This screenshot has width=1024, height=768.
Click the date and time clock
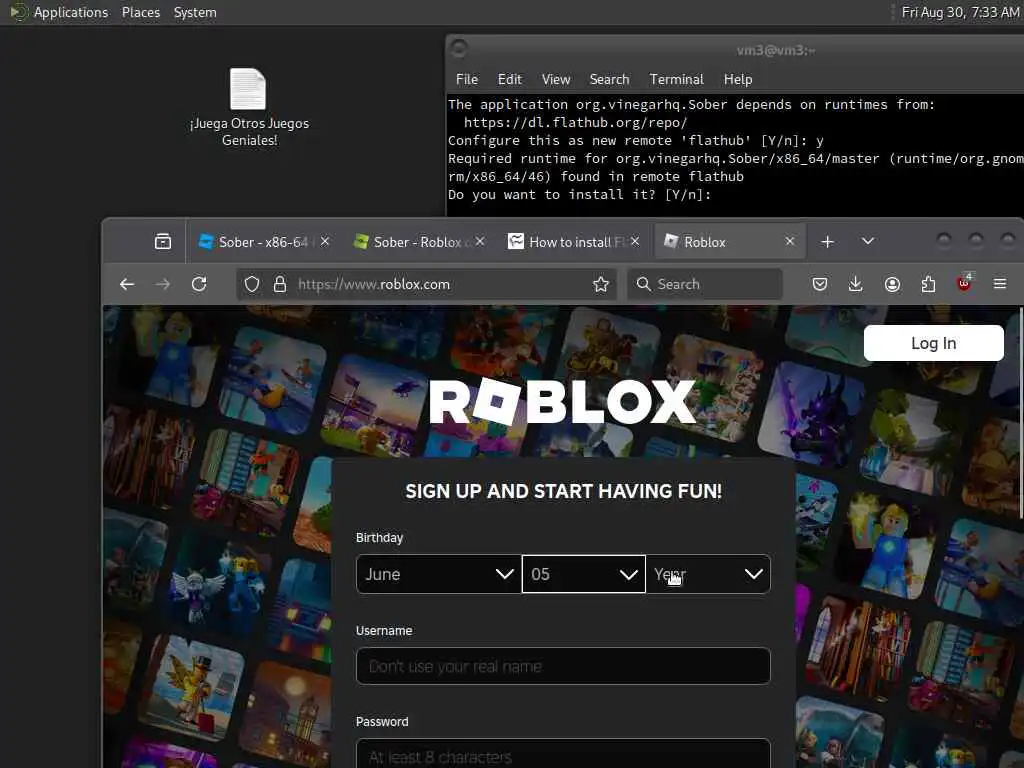click(960, 12)
